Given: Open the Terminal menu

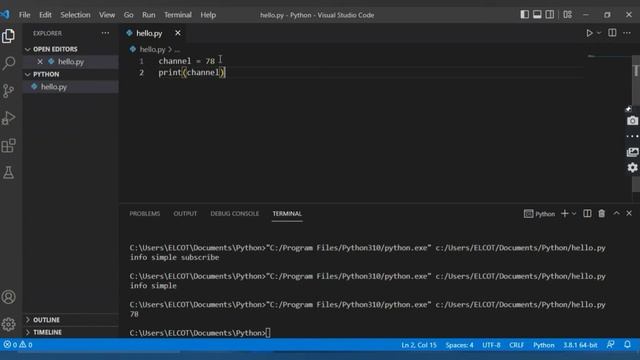Looking at the screenshot, I should tap(178, 15).
